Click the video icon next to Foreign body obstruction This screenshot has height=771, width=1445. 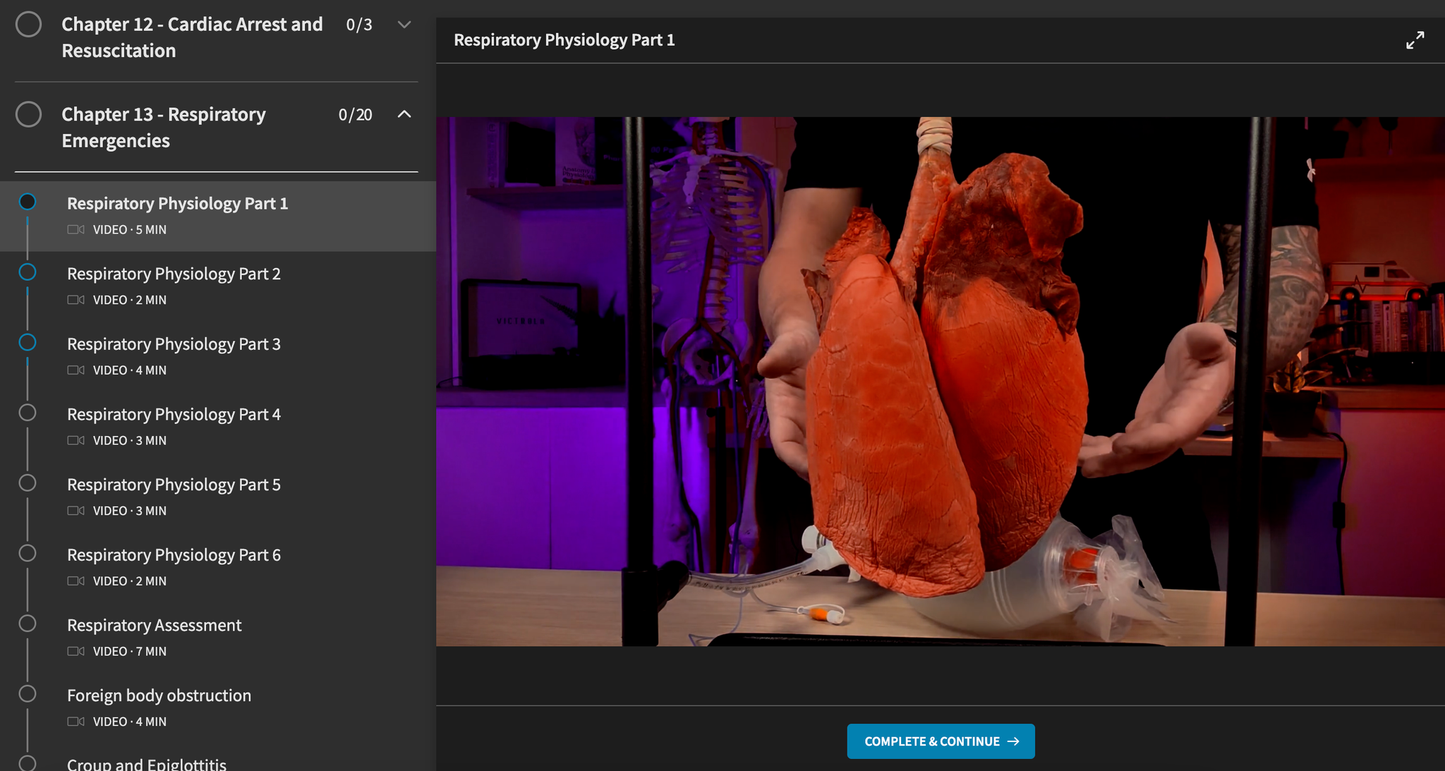point(74,721)
